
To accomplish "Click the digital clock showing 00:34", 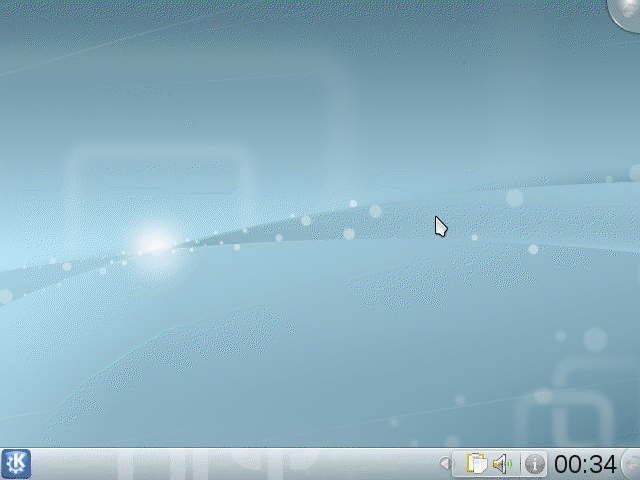I will pos(585,464).
